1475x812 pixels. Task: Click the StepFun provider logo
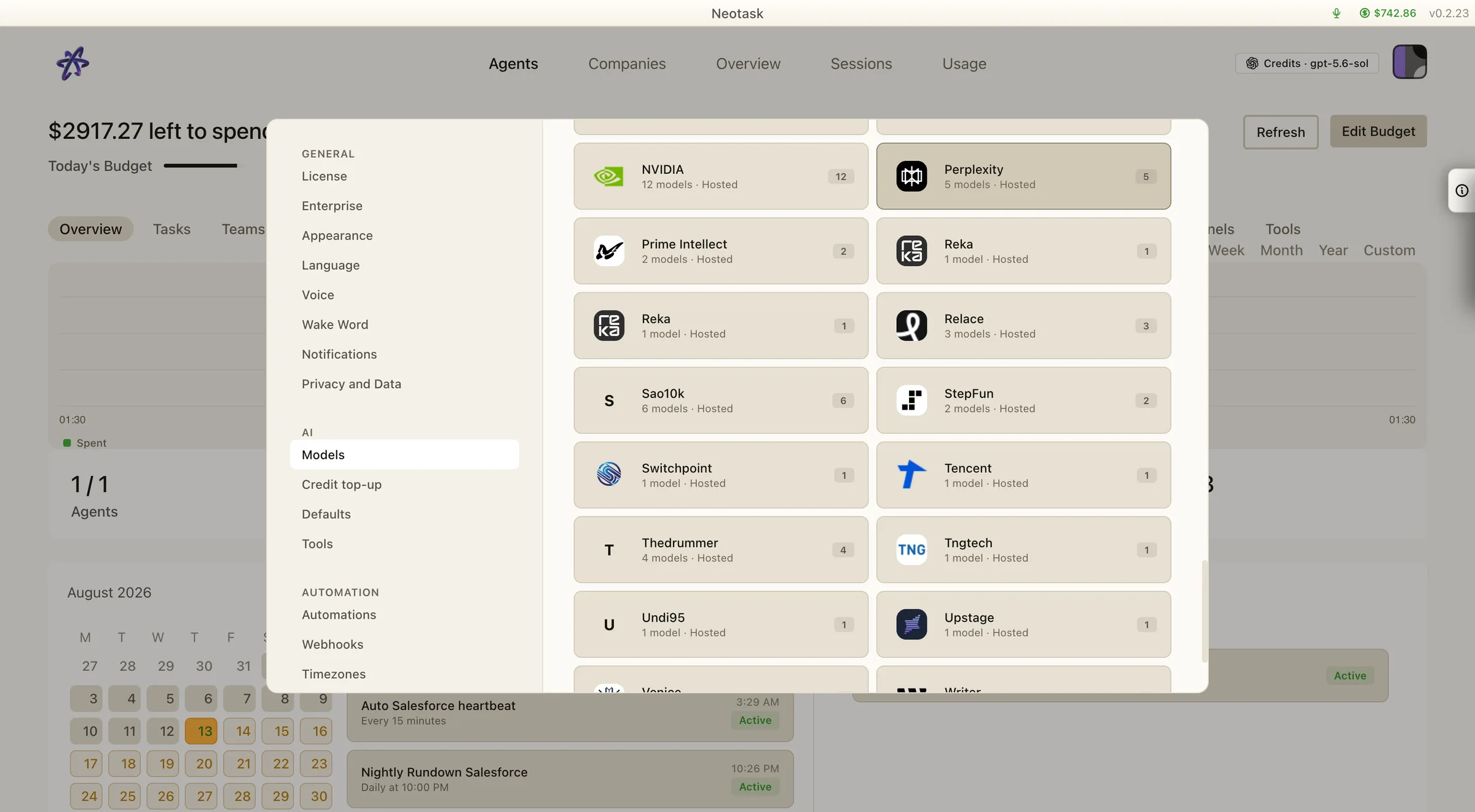pos(911,400)
